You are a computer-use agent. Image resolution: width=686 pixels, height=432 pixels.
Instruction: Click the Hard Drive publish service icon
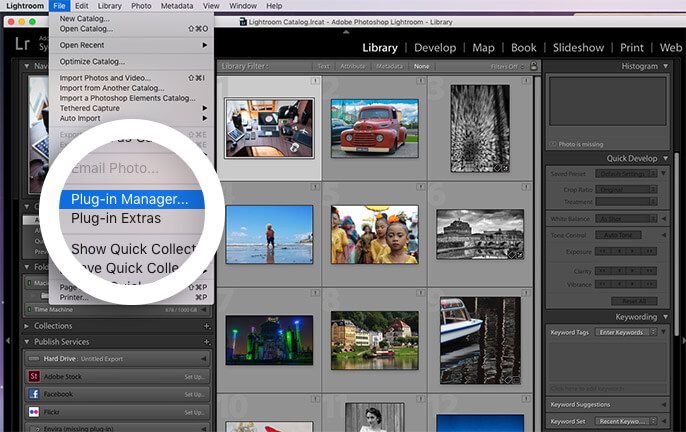tap(34, 358)
